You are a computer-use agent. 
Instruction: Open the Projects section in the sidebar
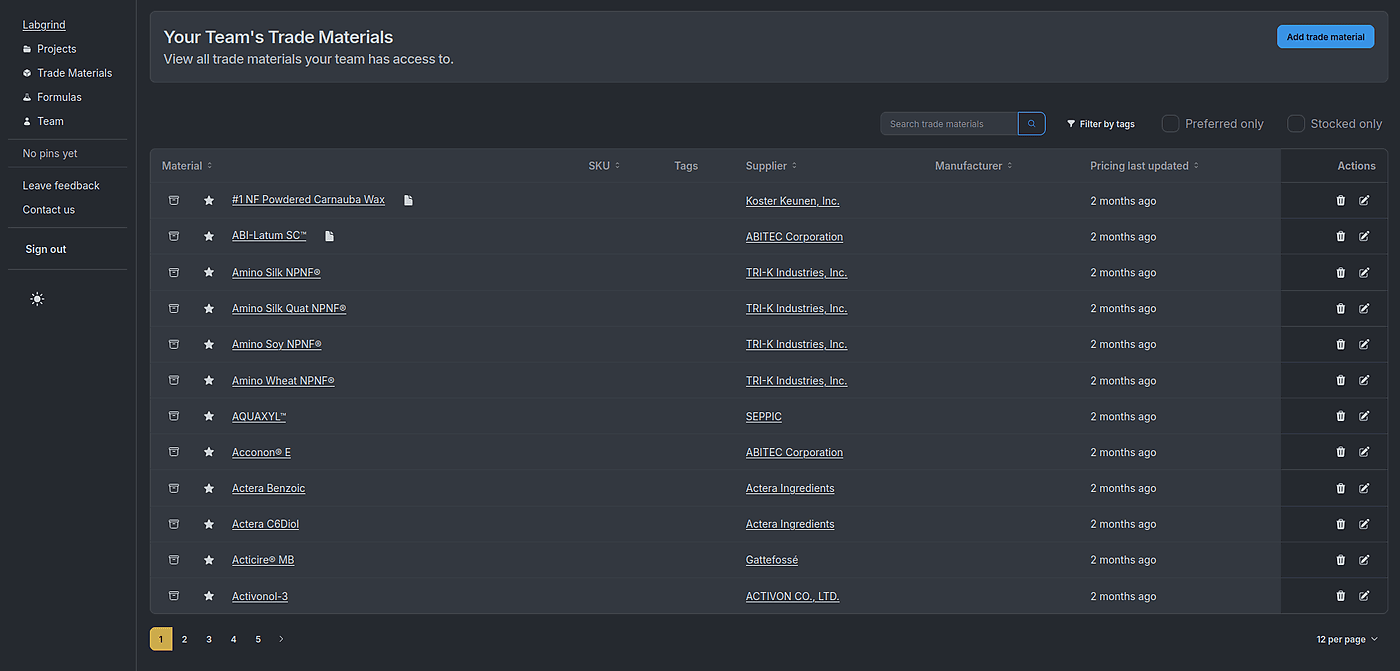[x=55, y=48]
